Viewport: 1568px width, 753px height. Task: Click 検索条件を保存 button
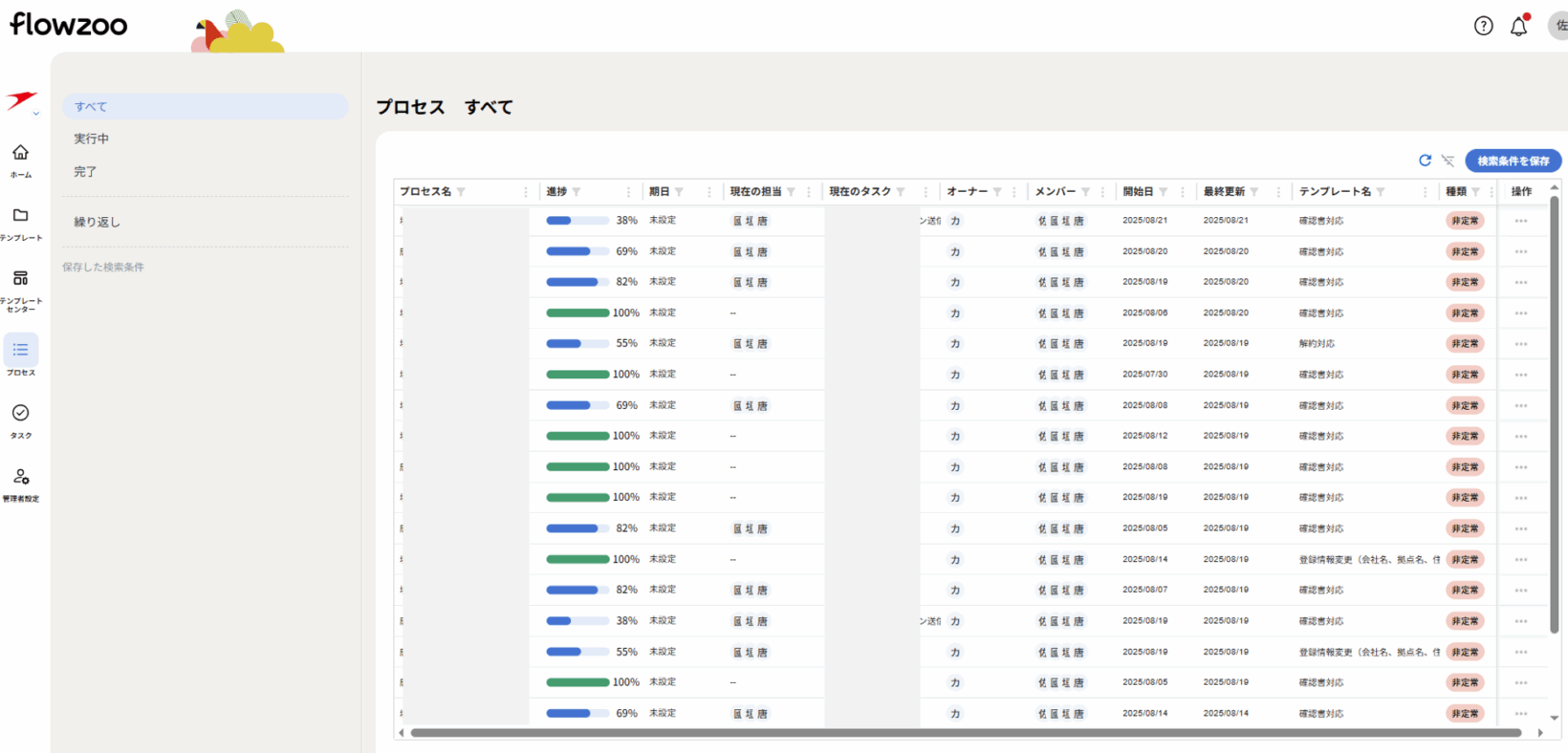1513,161
